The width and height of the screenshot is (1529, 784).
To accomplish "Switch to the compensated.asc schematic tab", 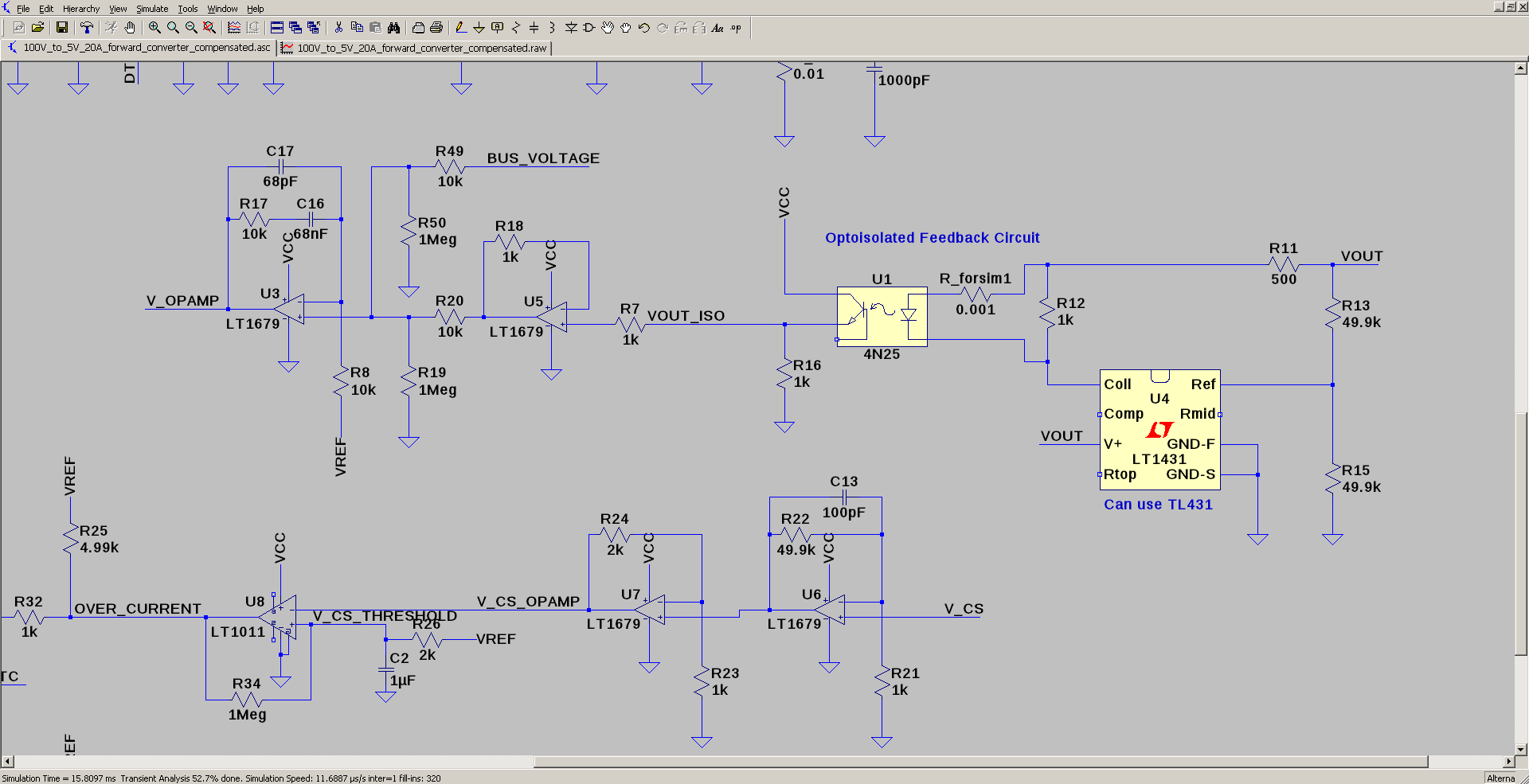I will (x=139, y=48).
